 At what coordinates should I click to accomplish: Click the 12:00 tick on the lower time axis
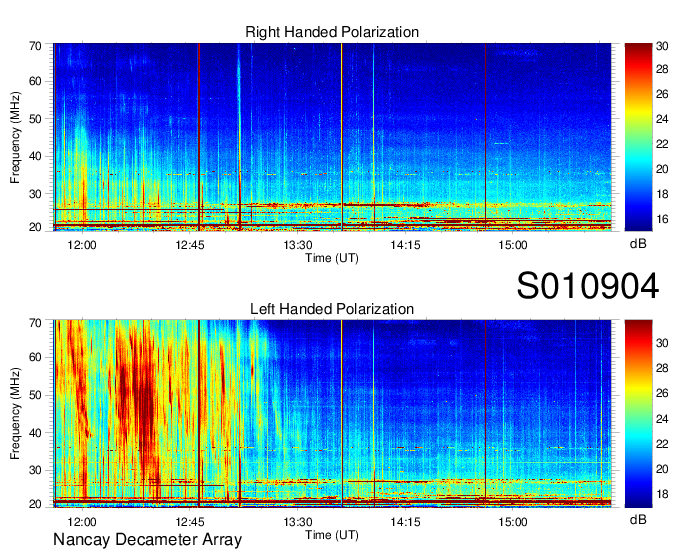coord(82,522)
